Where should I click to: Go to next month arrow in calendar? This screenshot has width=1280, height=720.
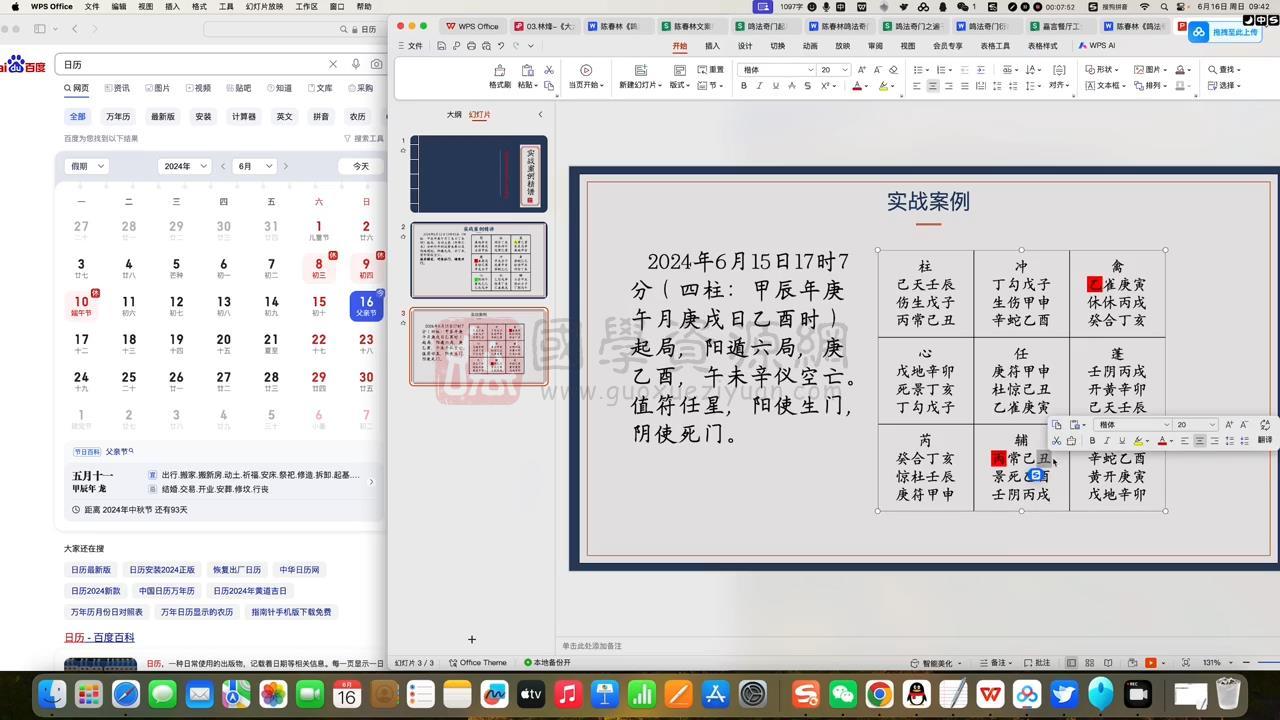[286, 166]
